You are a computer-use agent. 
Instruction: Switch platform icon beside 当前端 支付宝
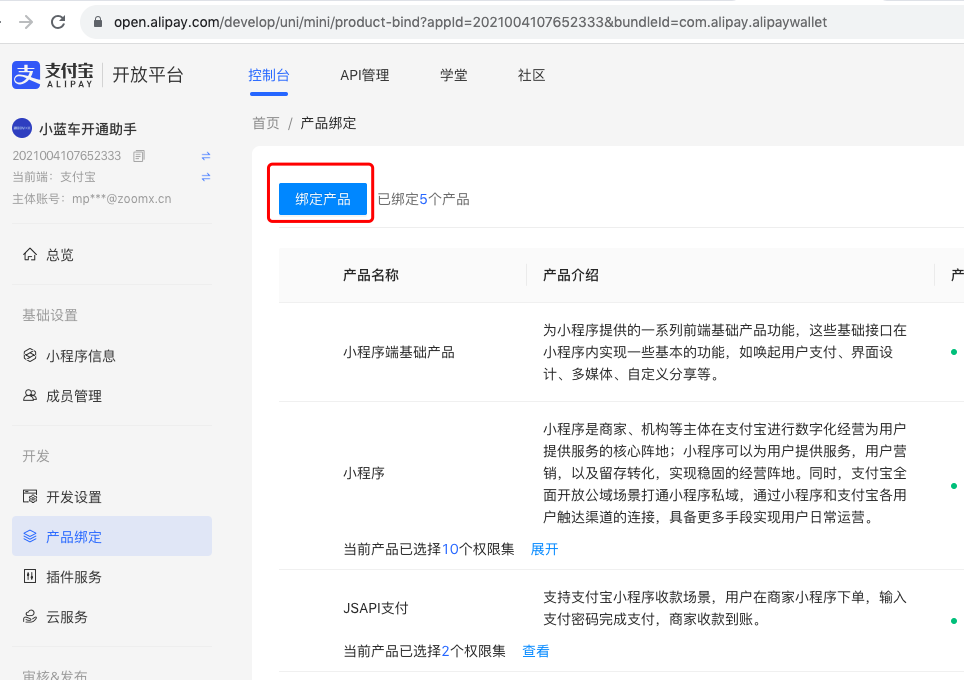(x=206, y=177)
